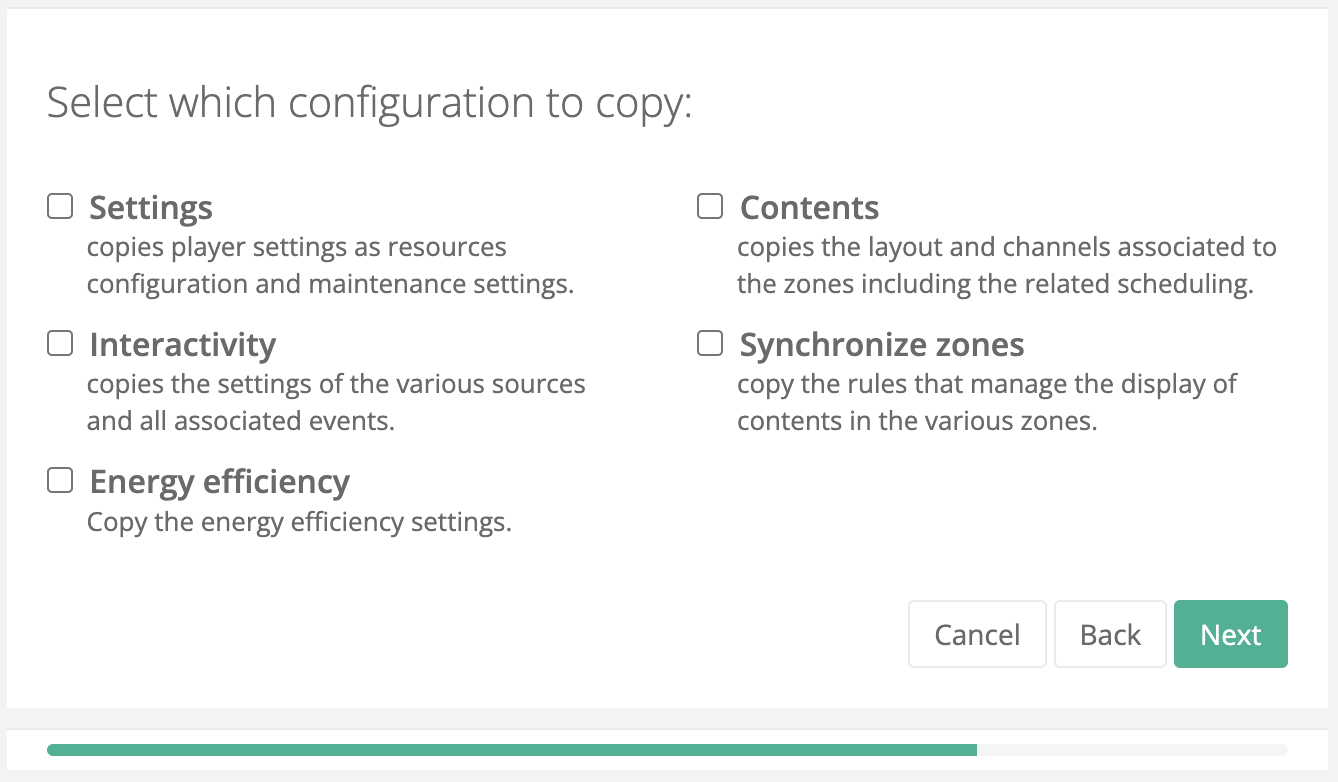Click the player settings description text
The image size is (1338, 782).
click(330, 266)
